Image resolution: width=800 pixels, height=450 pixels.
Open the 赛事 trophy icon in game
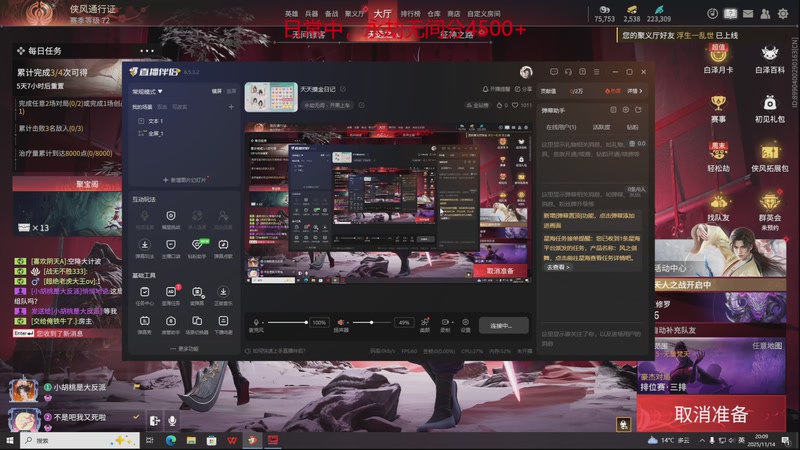pos(718,109)
